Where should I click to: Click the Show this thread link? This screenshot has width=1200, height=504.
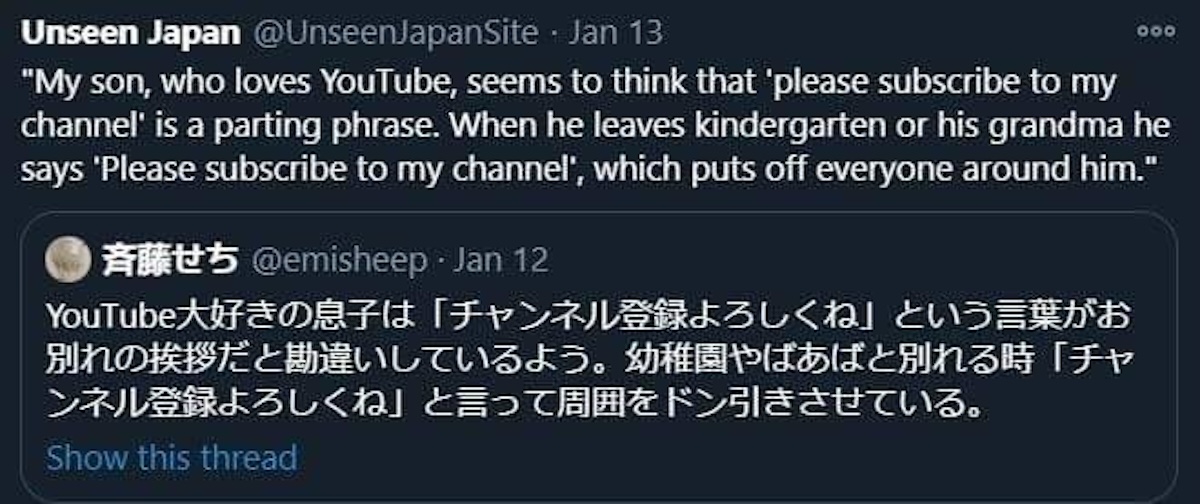pos(172,458)
